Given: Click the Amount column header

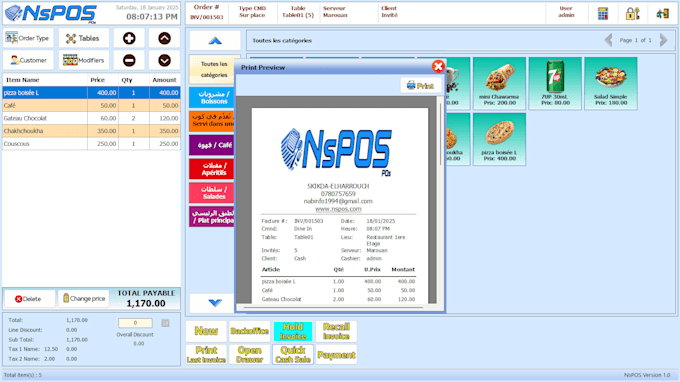Looking at the screenshot, I should pyautogui.click(x=165, y=80).
